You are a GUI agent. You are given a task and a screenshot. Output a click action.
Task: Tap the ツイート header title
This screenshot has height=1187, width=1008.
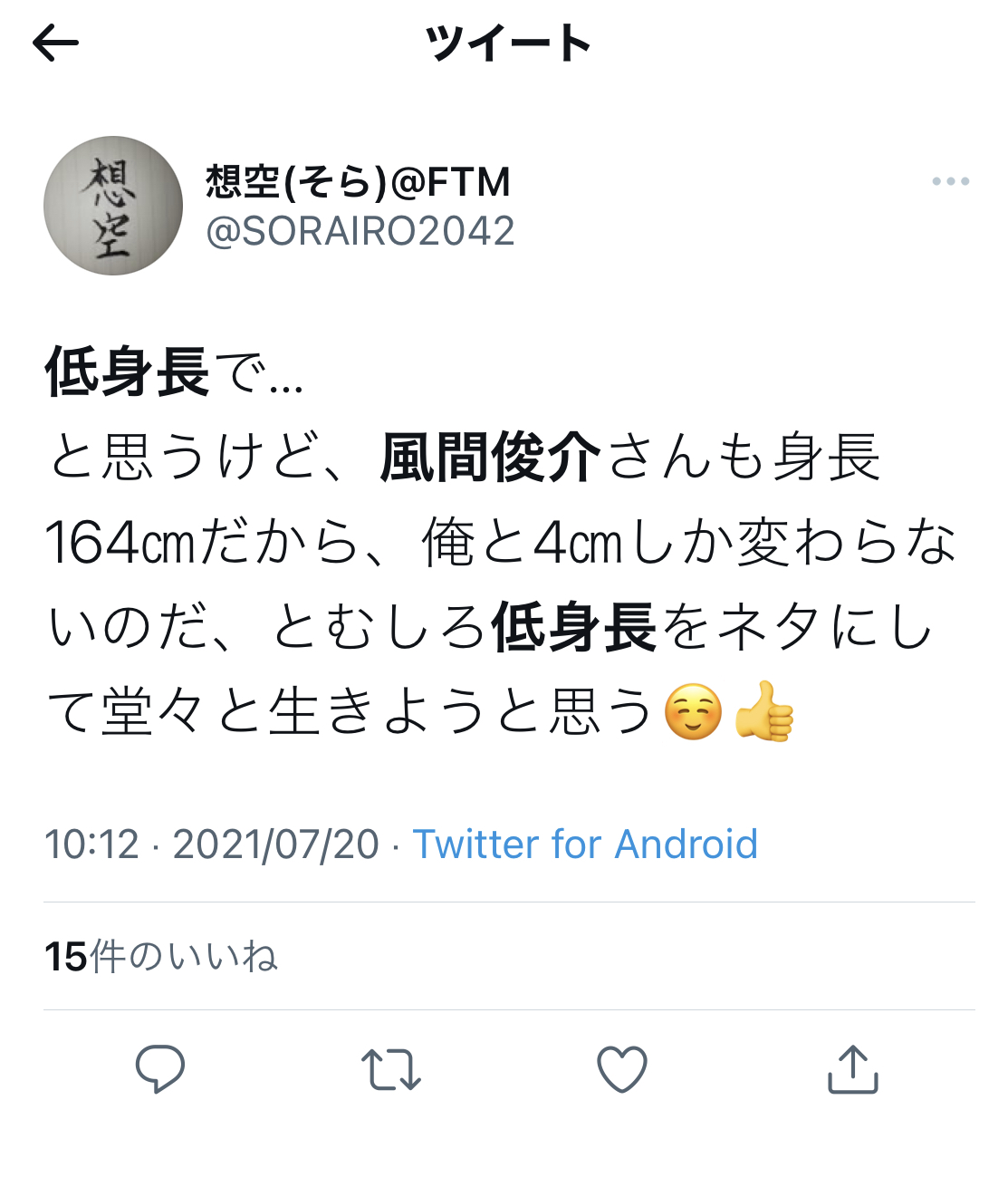point(509,43)
